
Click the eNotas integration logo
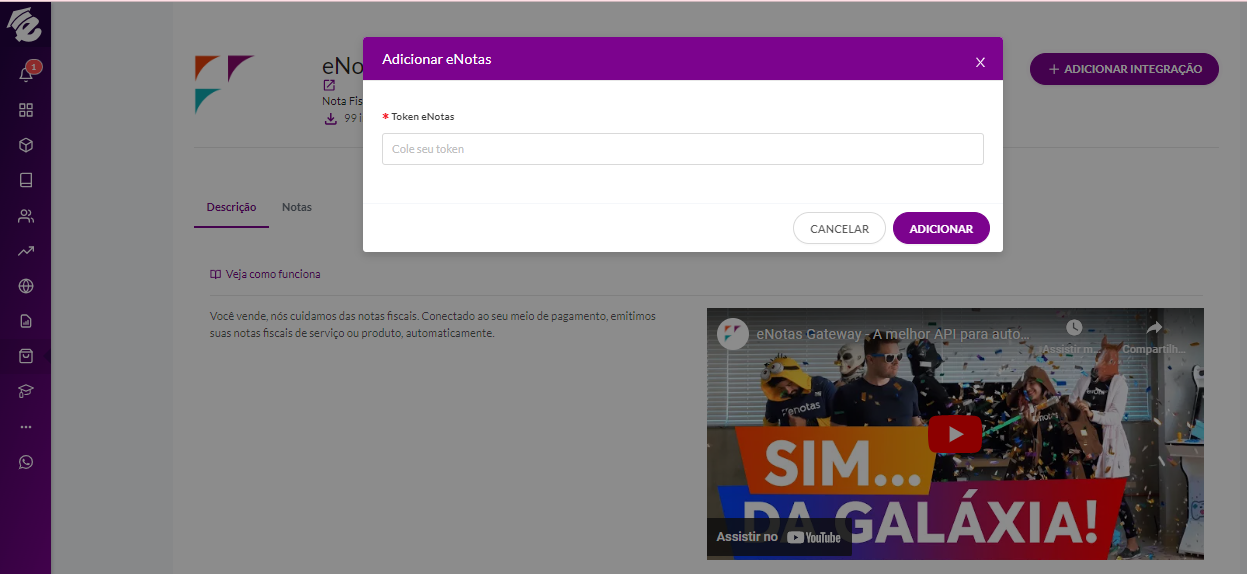click(x=224, y=84)
